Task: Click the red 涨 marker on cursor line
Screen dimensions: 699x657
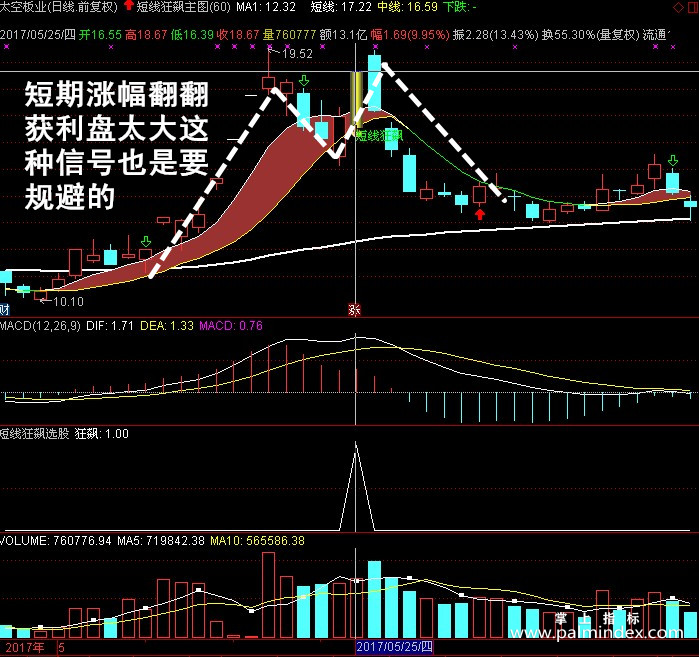Action: (x=354, y=310)
